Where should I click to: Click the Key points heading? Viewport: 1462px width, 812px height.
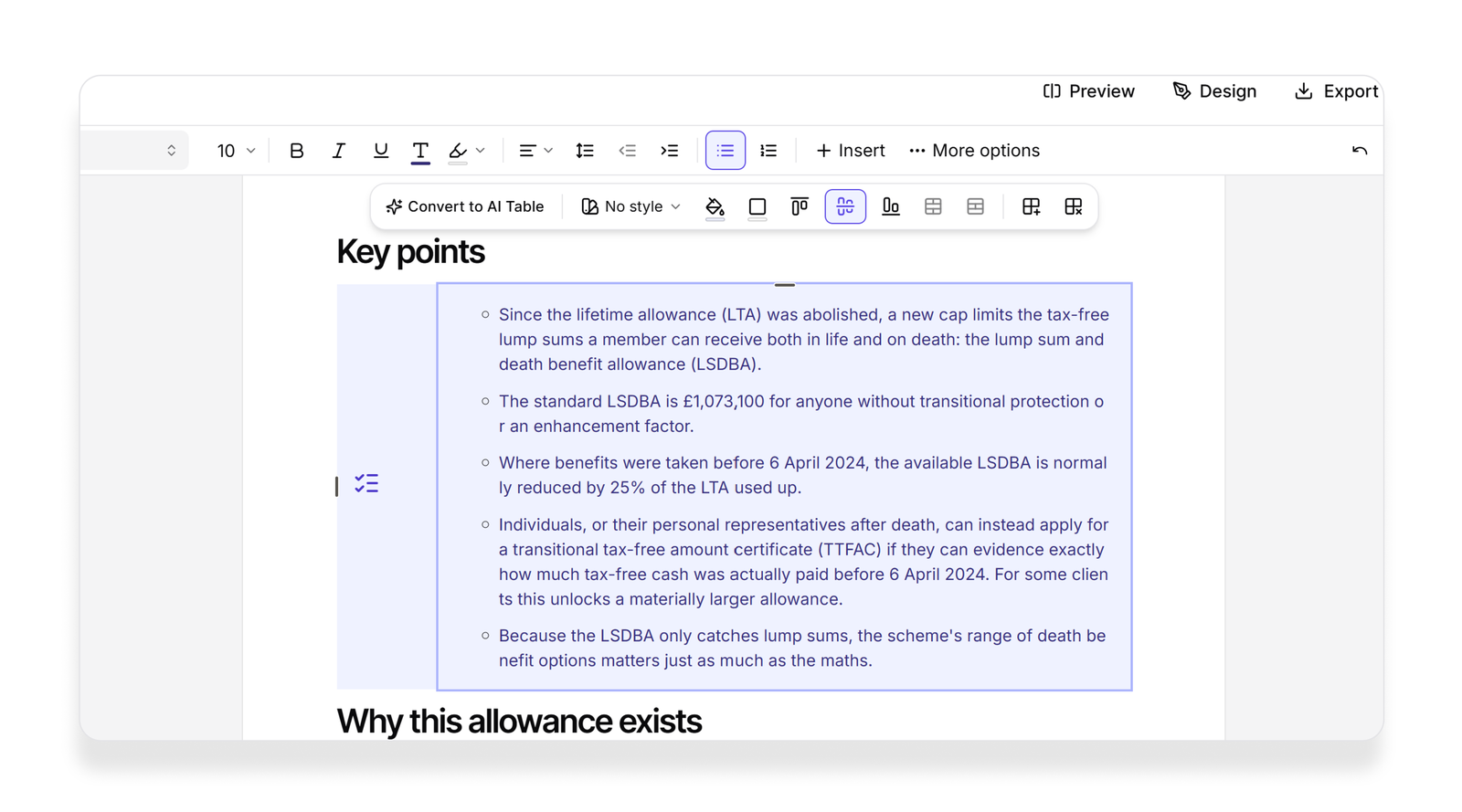tap(410, 252)
